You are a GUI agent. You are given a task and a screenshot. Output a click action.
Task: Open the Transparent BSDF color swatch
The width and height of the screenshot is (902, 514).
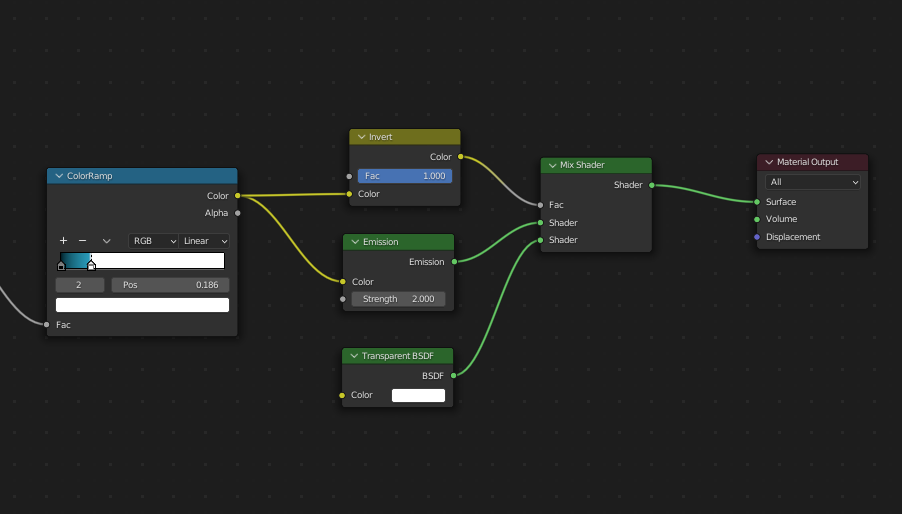point(418,395)
